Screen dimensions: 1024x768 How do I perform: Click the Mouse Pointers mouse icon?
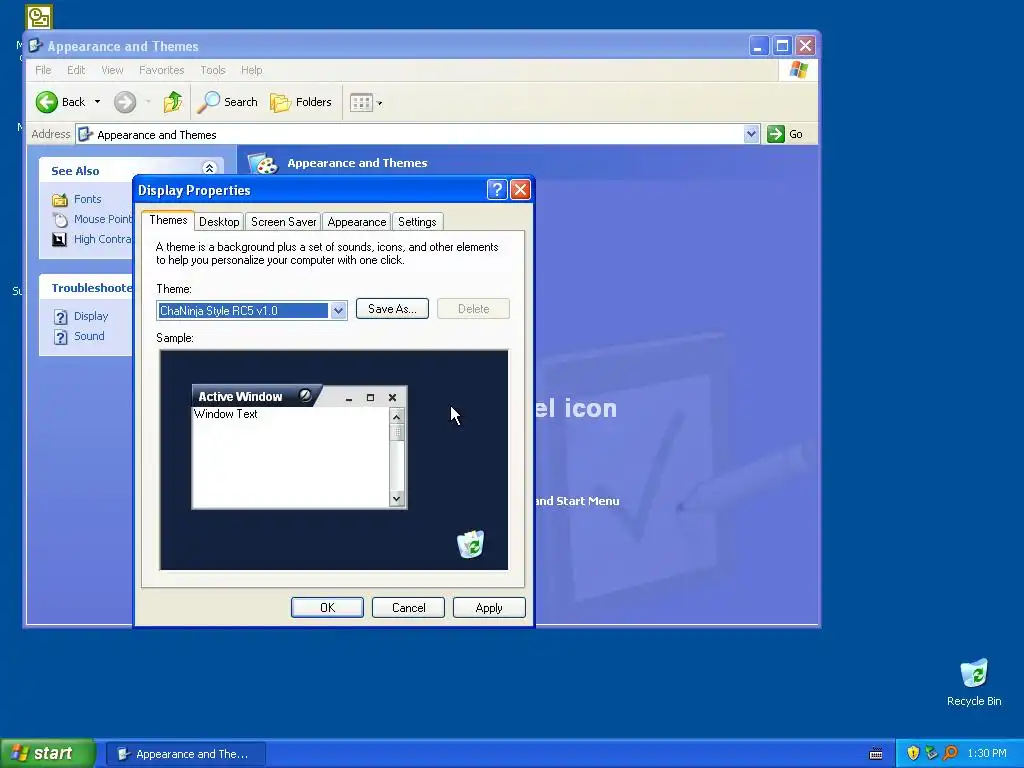coord(59,219)
